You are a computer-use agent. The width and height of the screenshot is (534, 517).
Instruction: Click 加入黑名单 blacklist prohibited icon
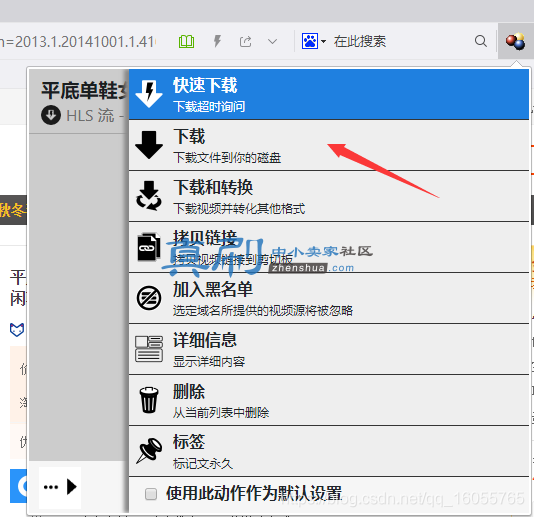point(149,298)
